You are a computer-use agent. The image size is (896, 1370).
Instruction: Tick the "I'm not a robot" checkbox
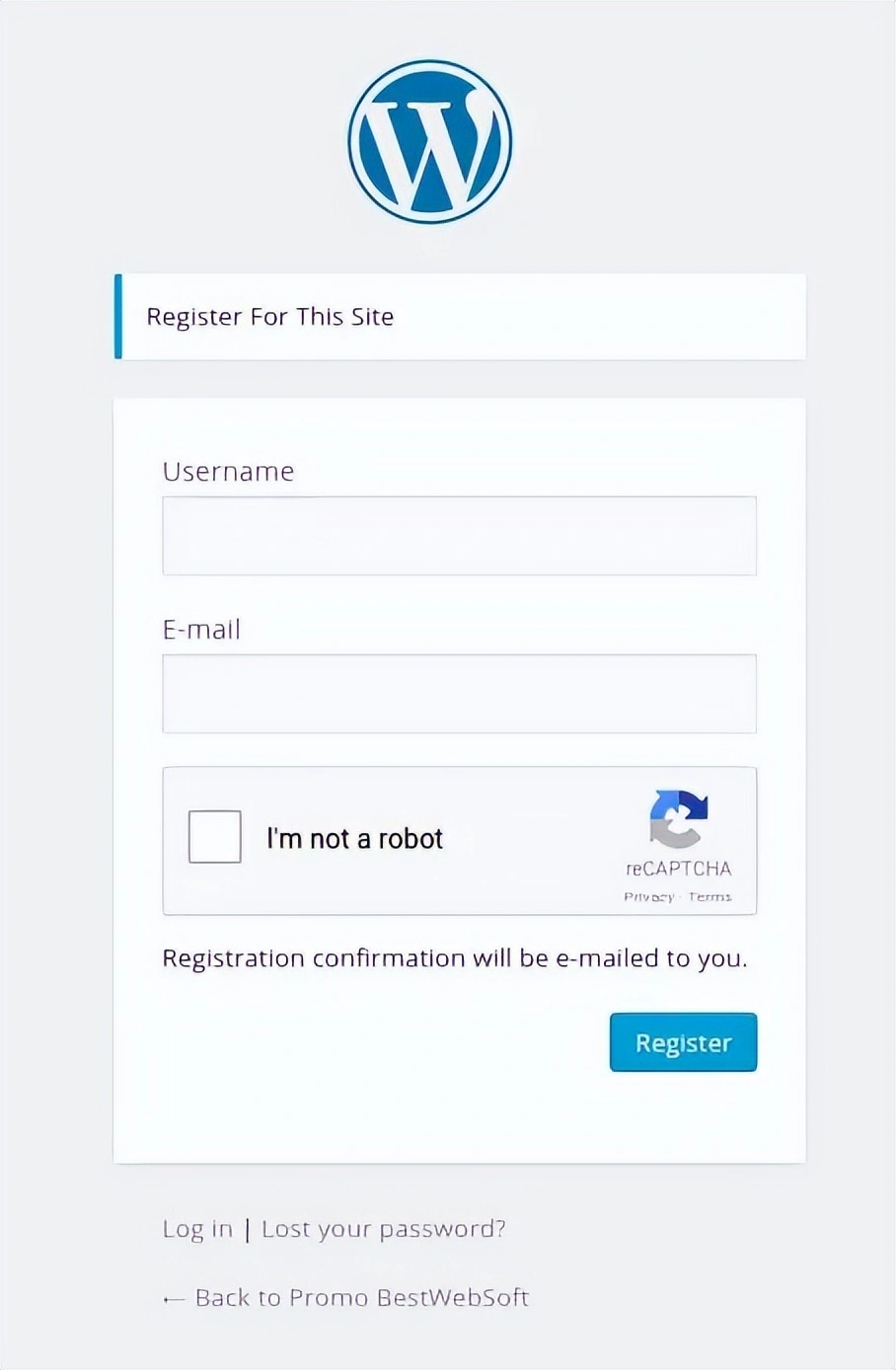[x=215, y=837]
